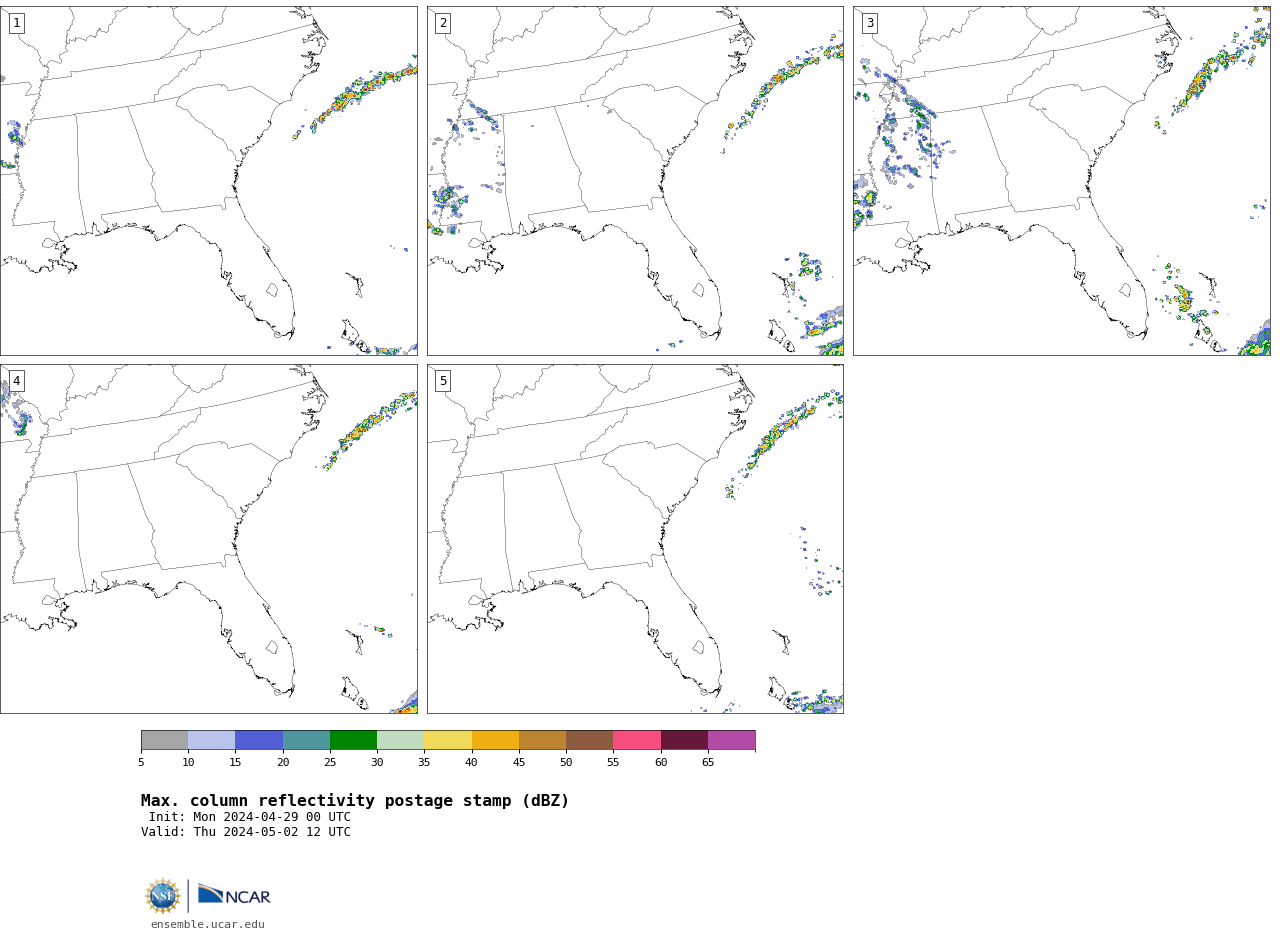Click the member label box '5'
The width and height of the screenshot is (1280, 936).
(443, 381)
